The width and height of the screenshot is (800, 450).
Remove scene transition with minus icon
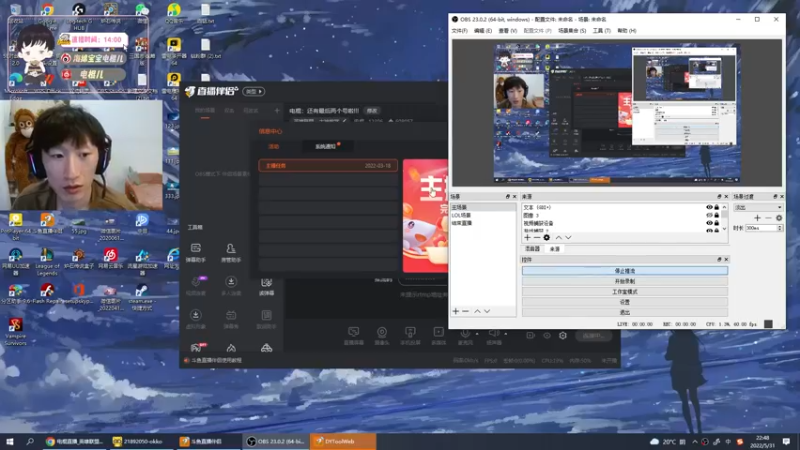768,218
